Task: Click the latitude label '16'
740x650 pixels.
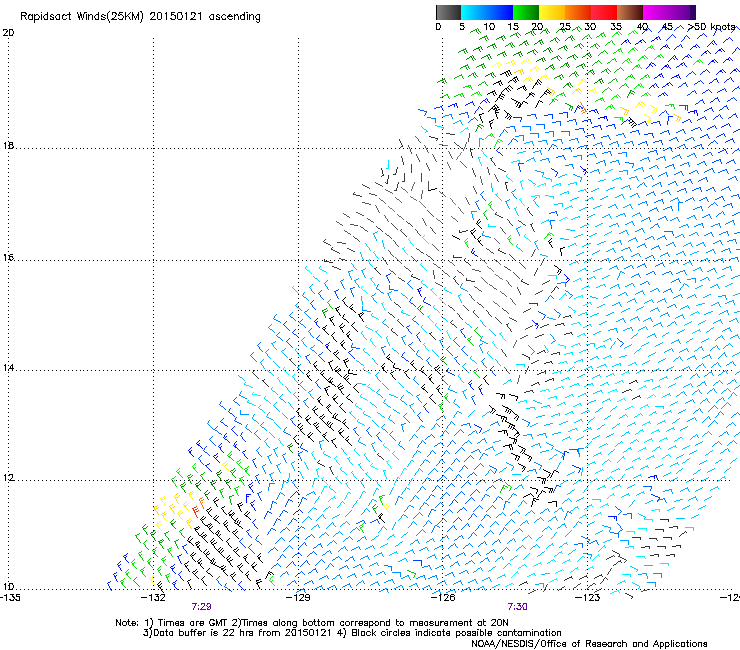Action: point(8,257)
